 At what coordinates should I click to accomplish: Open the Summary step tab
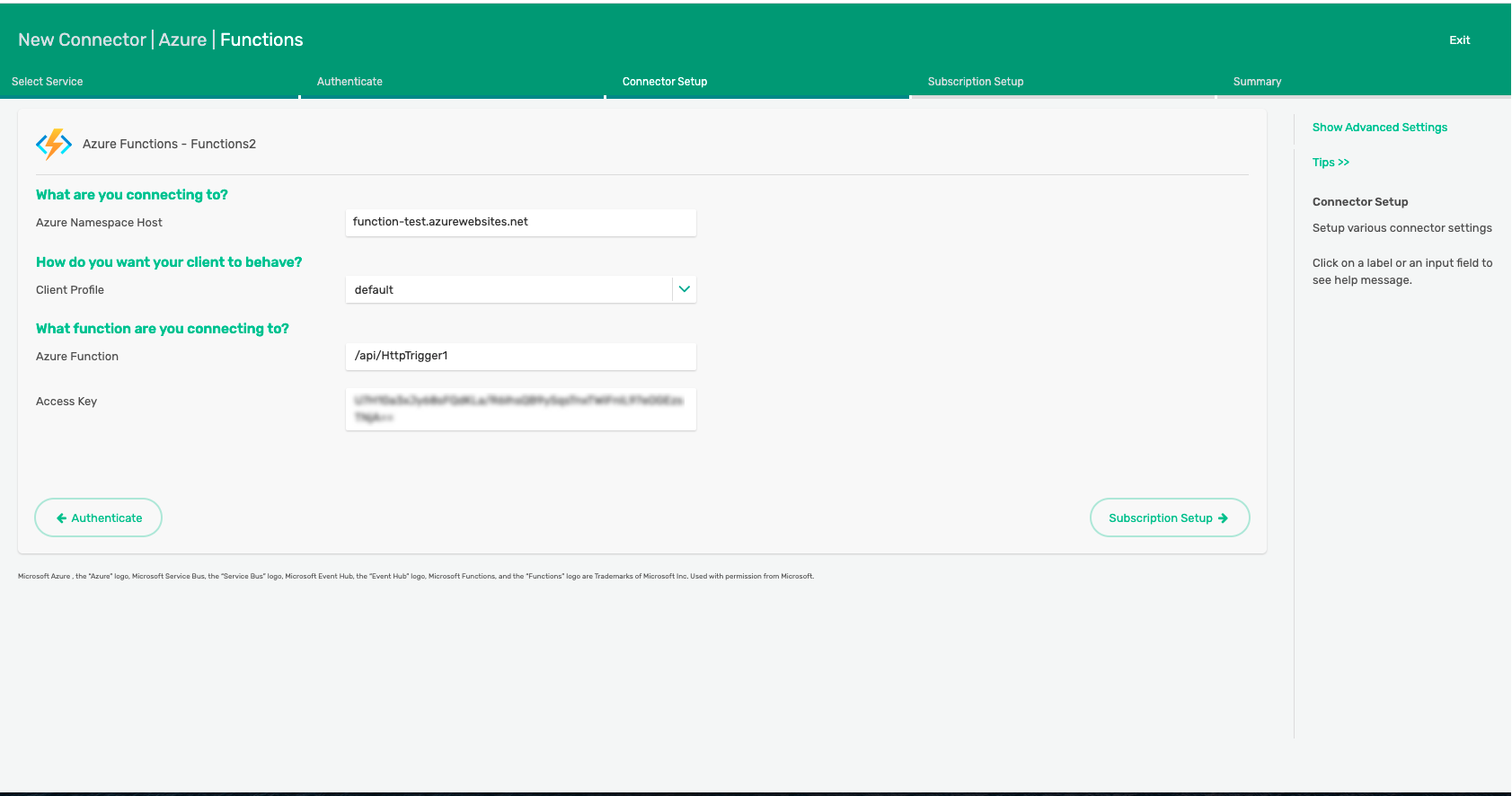tap(1257, 82)
